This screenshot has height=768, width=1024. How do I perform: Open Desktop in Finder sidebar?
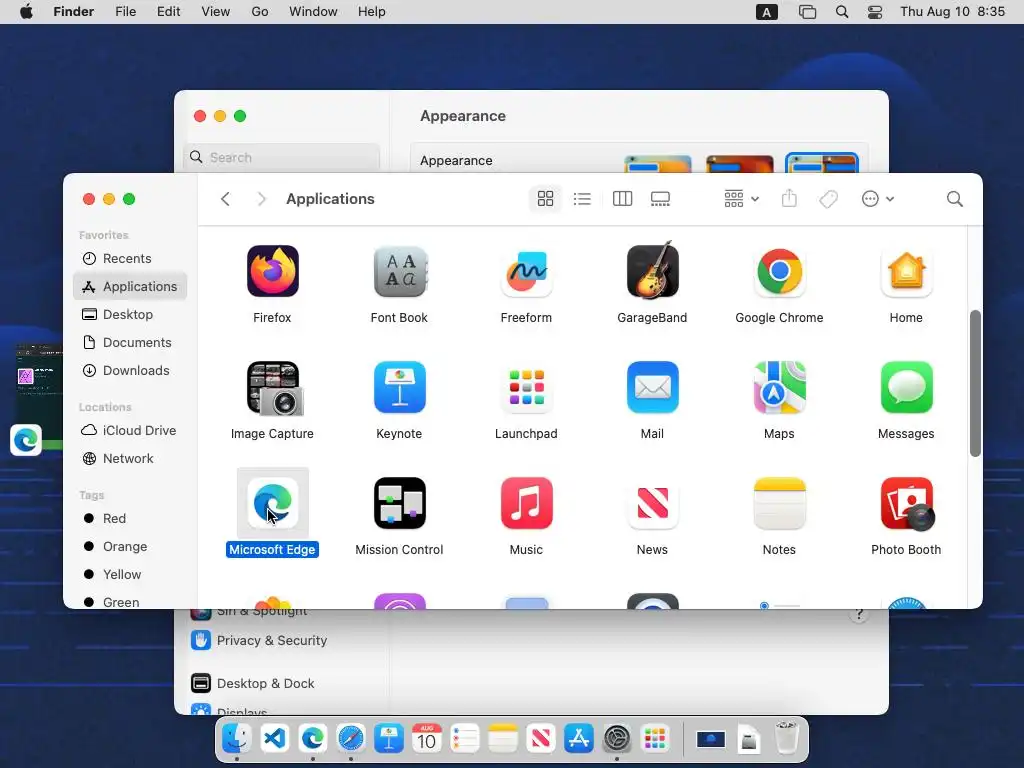(130, 315)
